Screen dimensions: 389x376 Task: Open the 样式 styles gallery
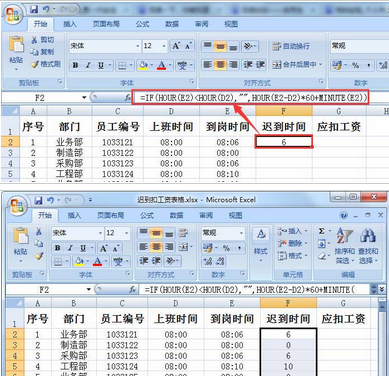coord(261,244)
